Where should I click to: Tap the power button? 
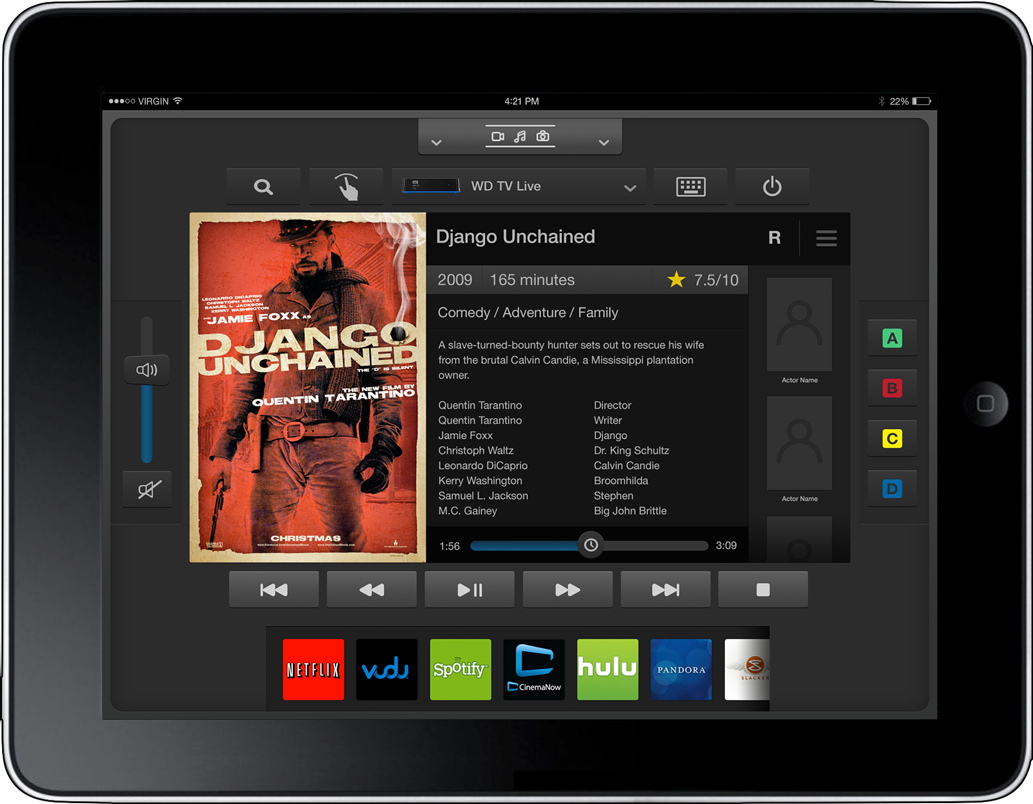click(x=772, y=187)
